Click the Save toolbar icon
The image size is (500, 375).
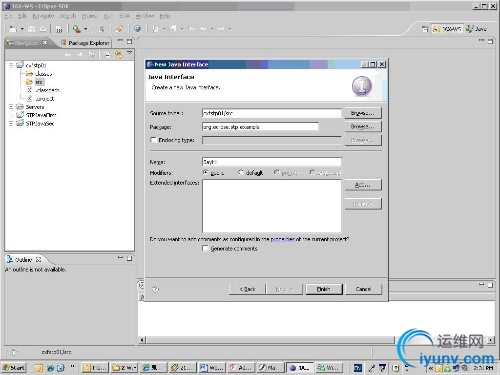coord(31,29)
